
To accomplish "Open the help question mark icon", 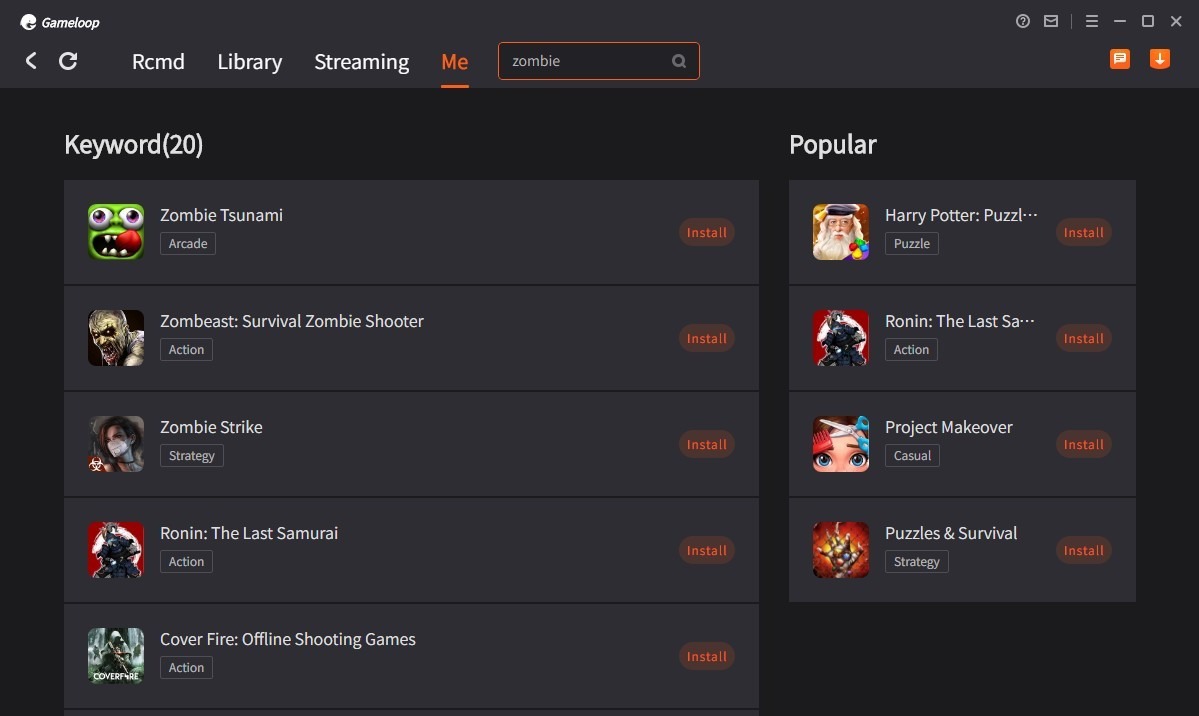I will [1022, 21].
